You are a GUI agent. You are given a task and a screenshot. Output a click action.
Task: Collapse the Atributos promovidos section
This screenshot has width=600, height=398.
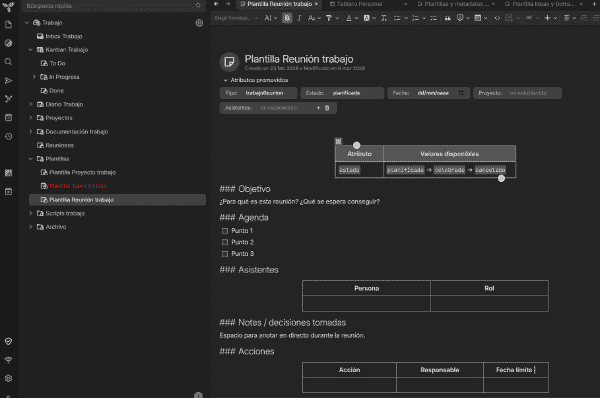[x=225, y=80]
